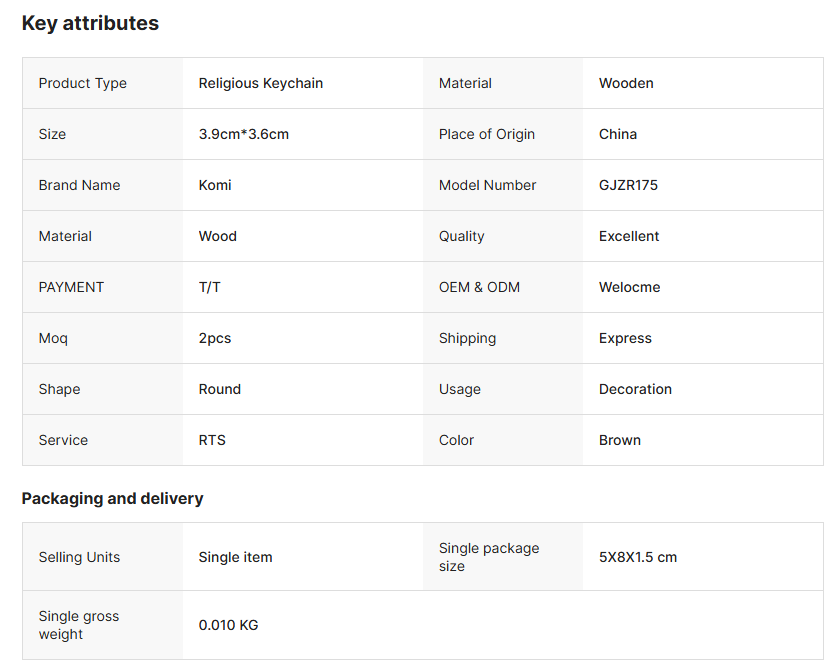Select the Komi brand name value

pos(215,185)
